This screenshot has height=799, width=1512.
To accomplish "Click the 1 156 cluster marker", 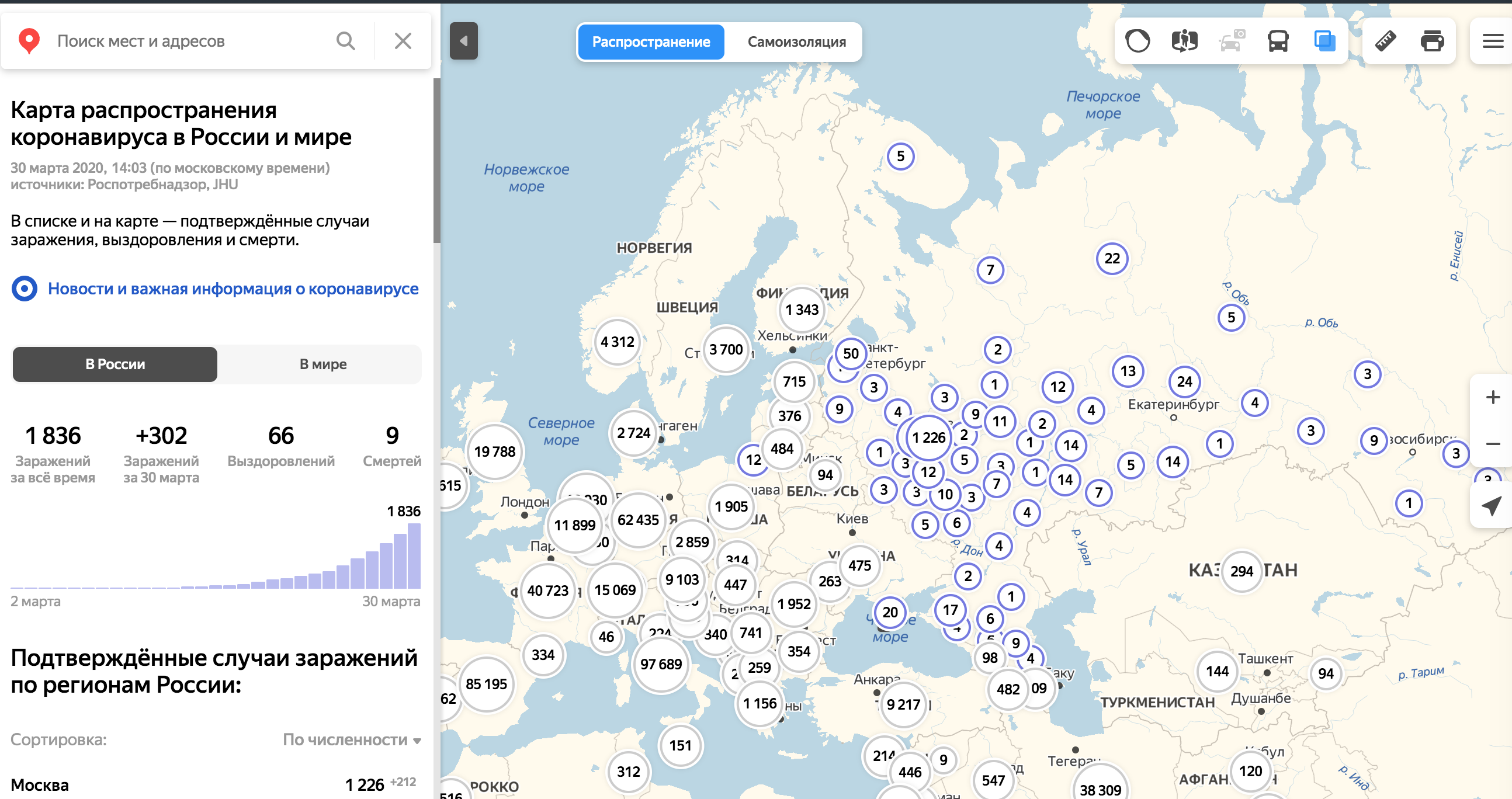I will 760,703.
